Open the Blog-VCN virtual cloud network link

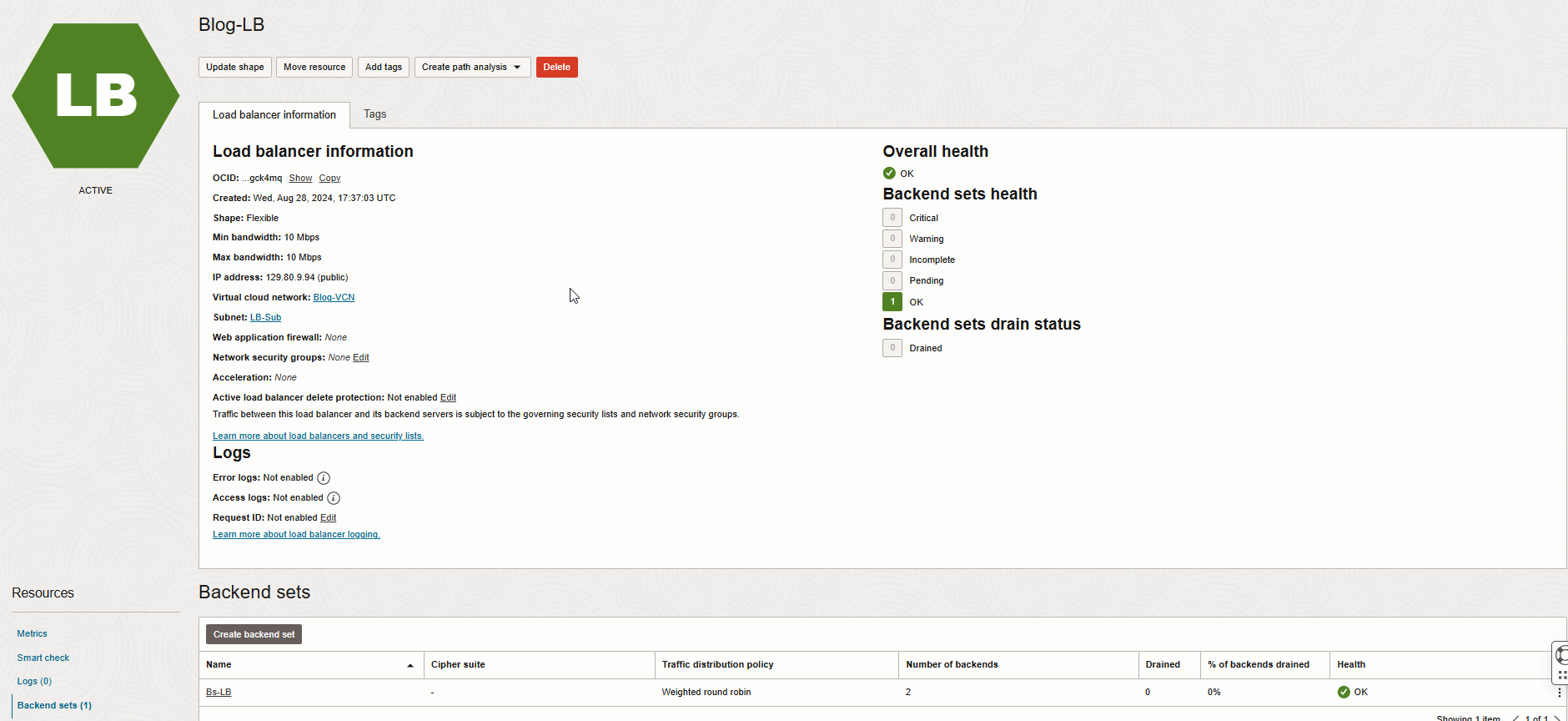pyautogui.click(x=334, y=298)
